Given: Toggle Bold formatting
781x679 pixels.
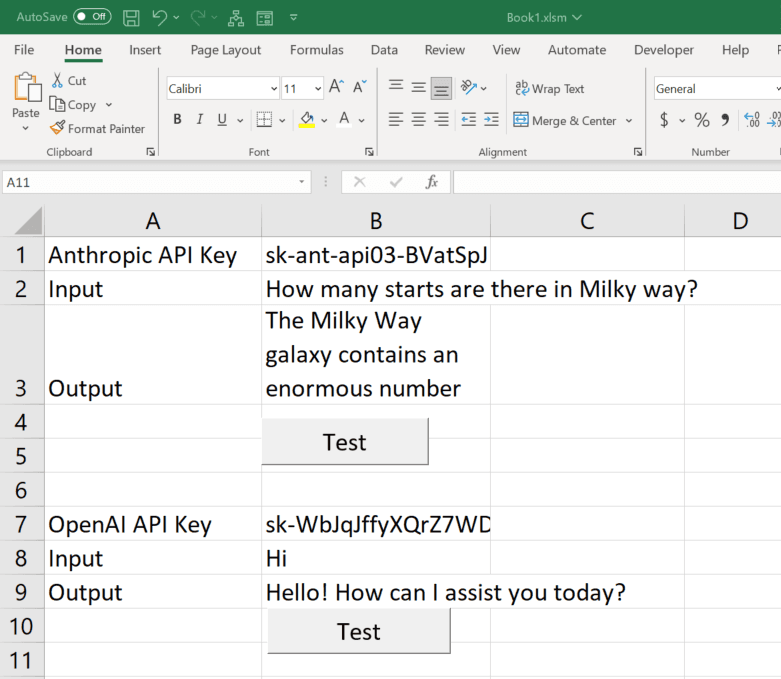Looking at the screenshot, I should point(177,120).
